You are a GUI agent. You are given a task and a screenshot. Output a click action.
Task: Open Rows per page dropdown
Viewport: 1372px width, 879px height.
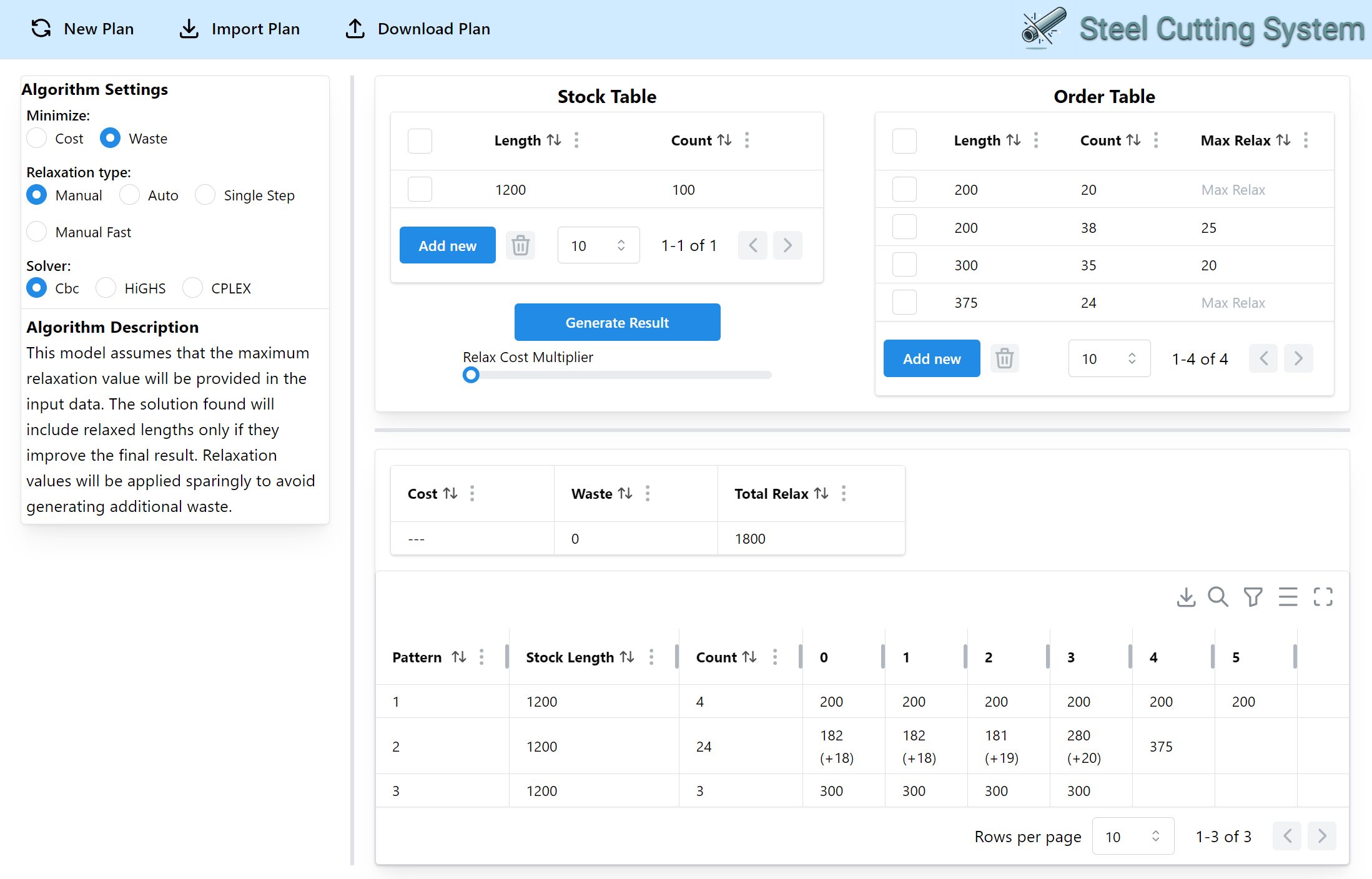coord(1132,836)
